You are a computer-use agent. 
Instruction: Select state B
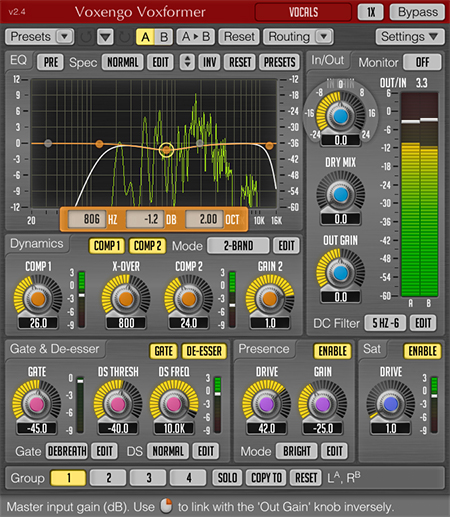164,37
